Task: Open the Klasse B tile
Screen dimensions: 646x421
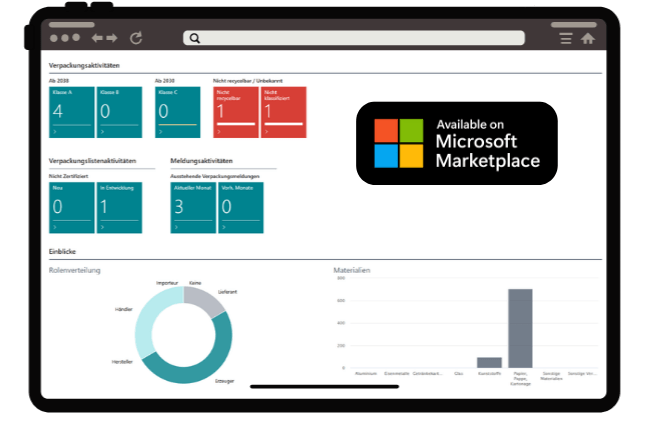Action: [x=119, y=112]
